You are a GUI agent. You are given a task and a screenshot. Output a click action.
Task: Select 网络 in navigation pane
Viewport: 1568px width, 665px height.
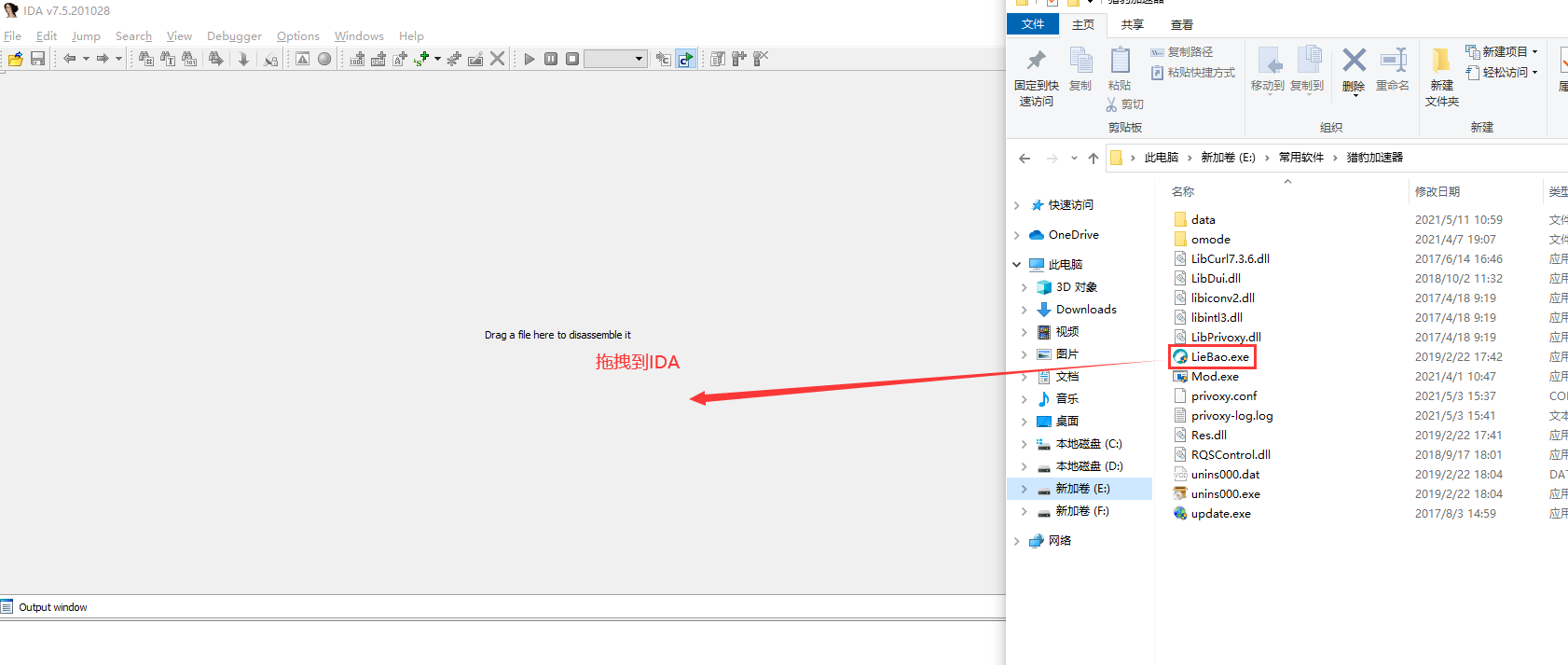pyautogui.click(x=1060, y=541)
